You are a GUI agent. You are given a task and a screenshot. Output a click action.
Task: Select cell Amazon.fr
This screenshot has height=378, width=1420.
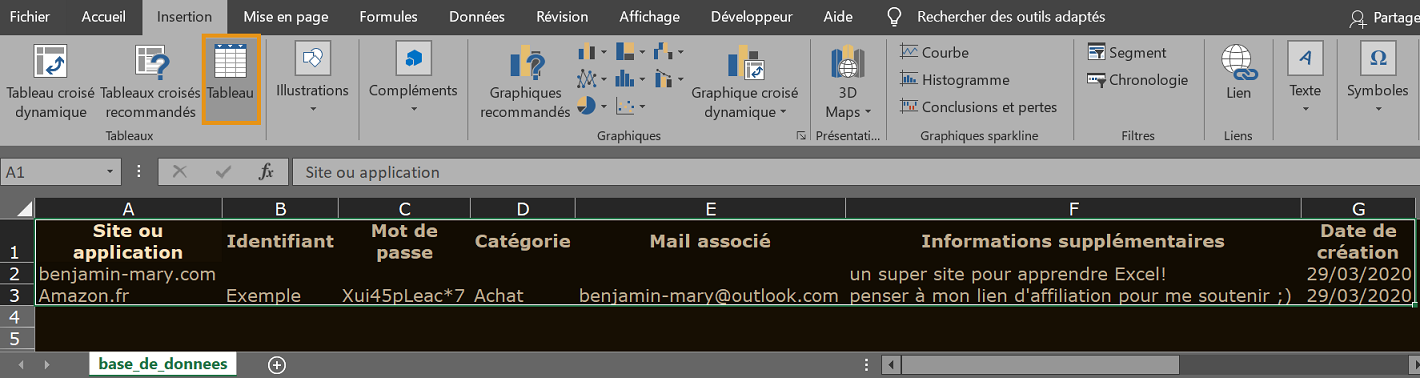pyautogui.click(x=128, y=295)
